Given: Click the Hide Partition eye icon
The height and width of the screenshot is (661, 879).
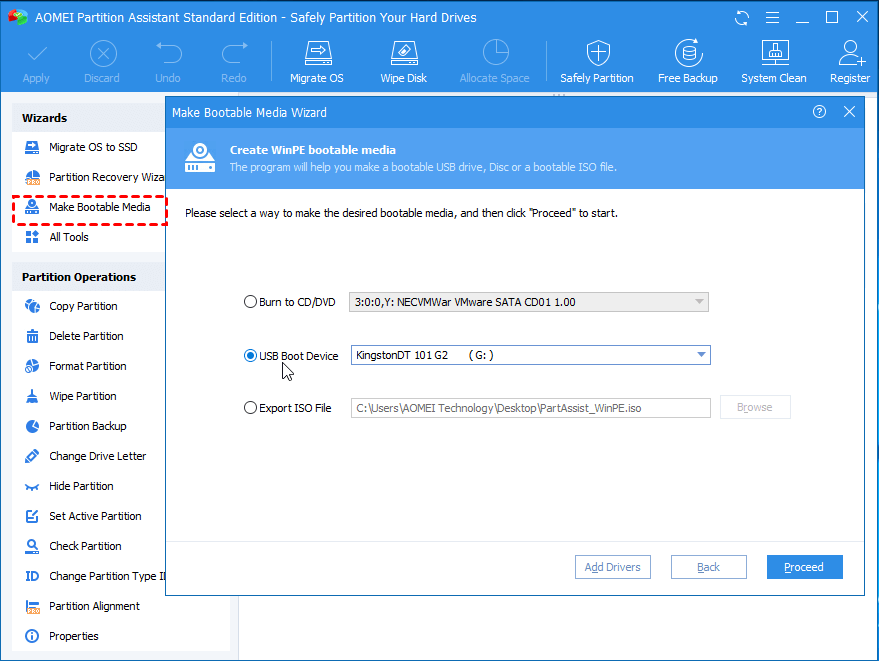Looking at the screenshot, I should tap(32, 487).
